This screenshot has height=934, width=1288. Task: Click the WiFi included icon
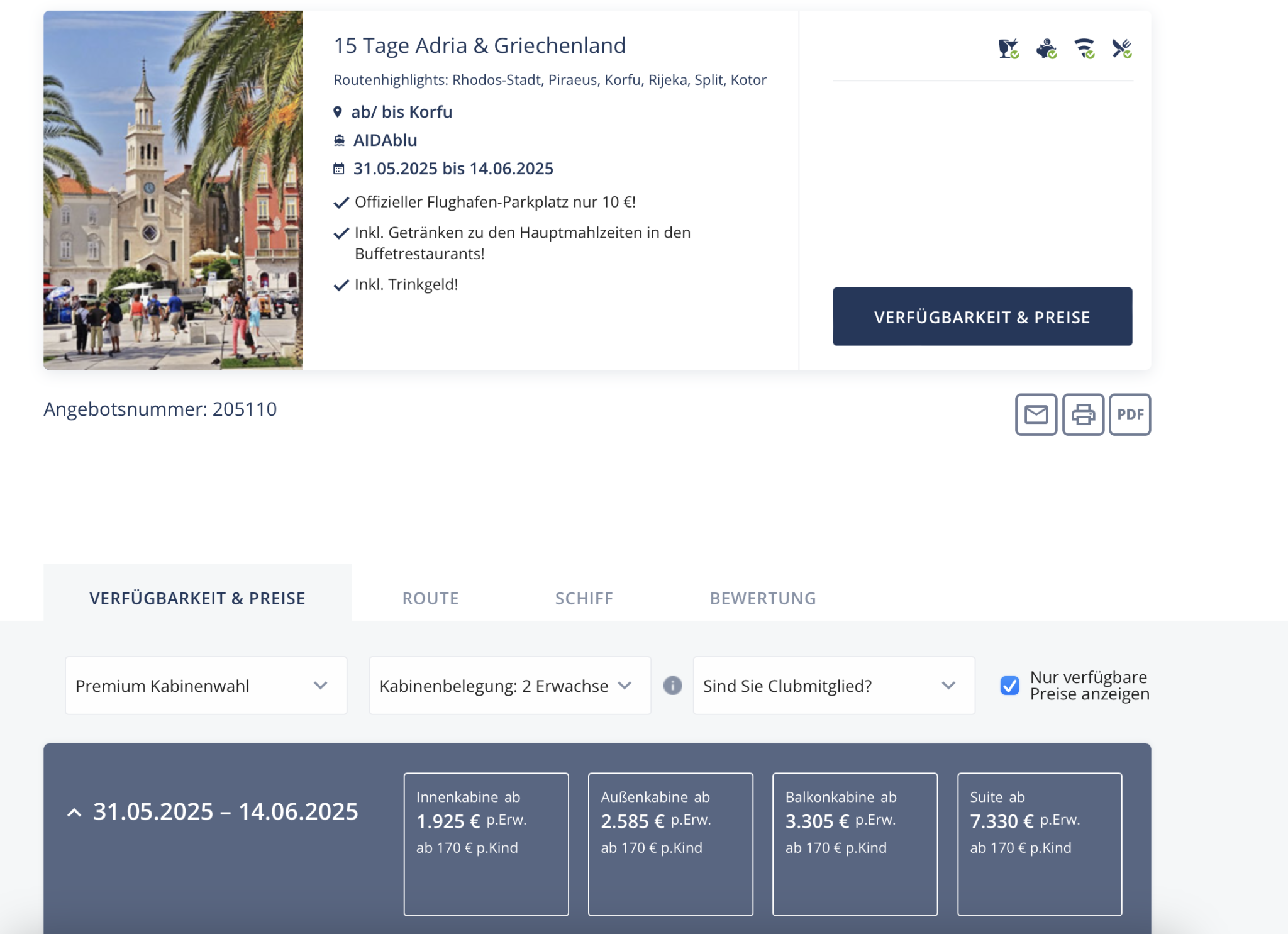click(1084, 48)
